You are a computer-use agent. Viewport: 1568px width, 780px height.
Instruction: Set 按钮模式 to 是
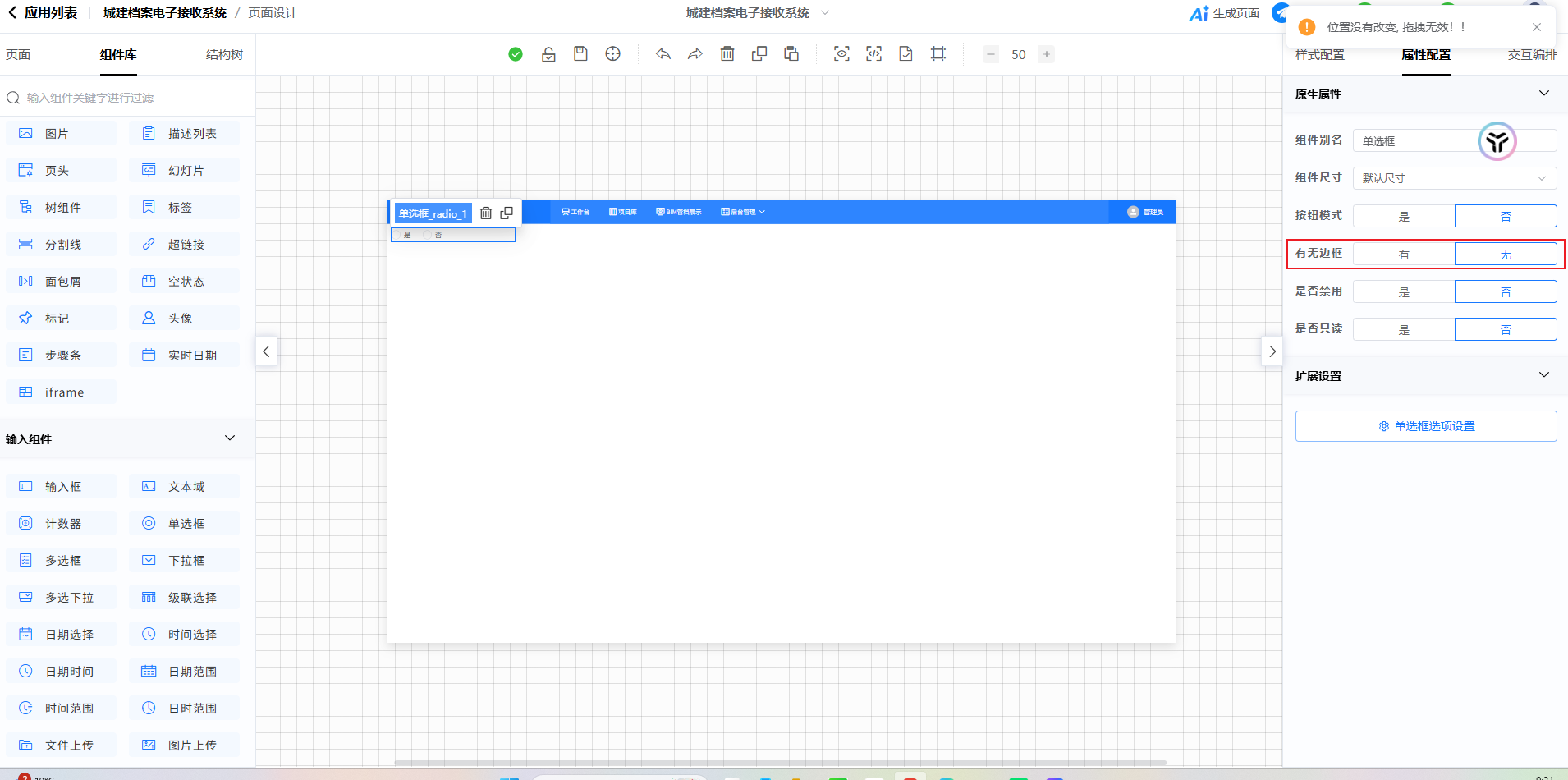click(1404, 217)
